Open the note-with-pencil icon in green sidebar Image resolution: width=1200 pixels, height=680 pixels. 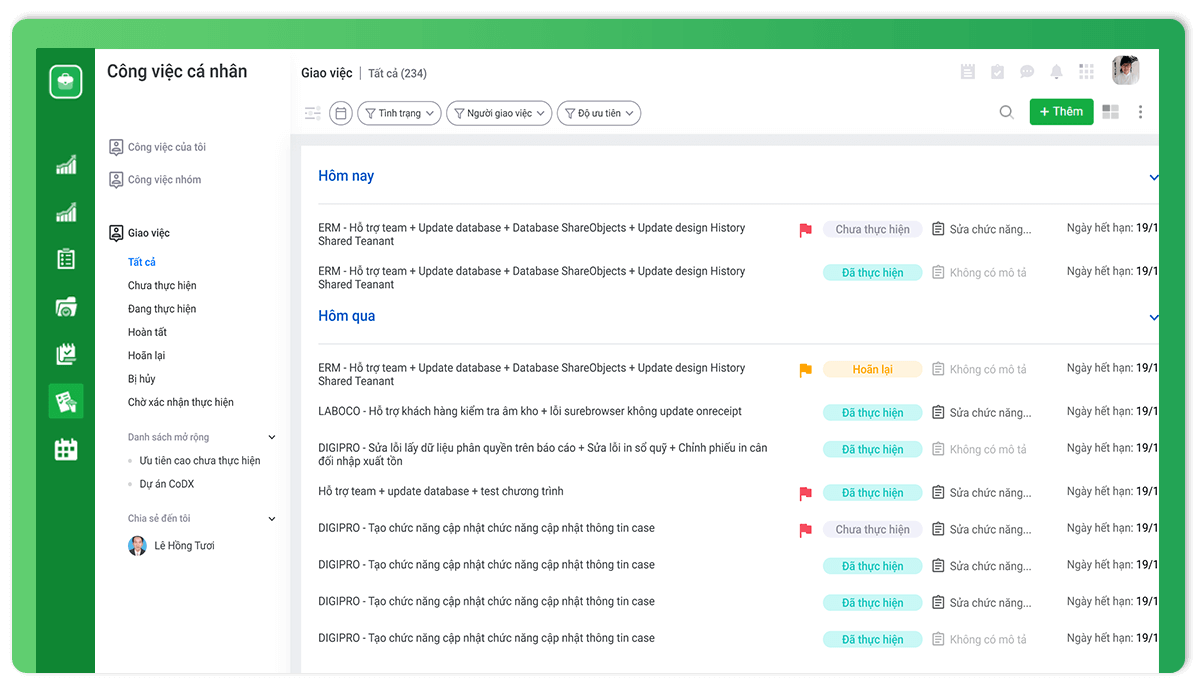[66, 353]
